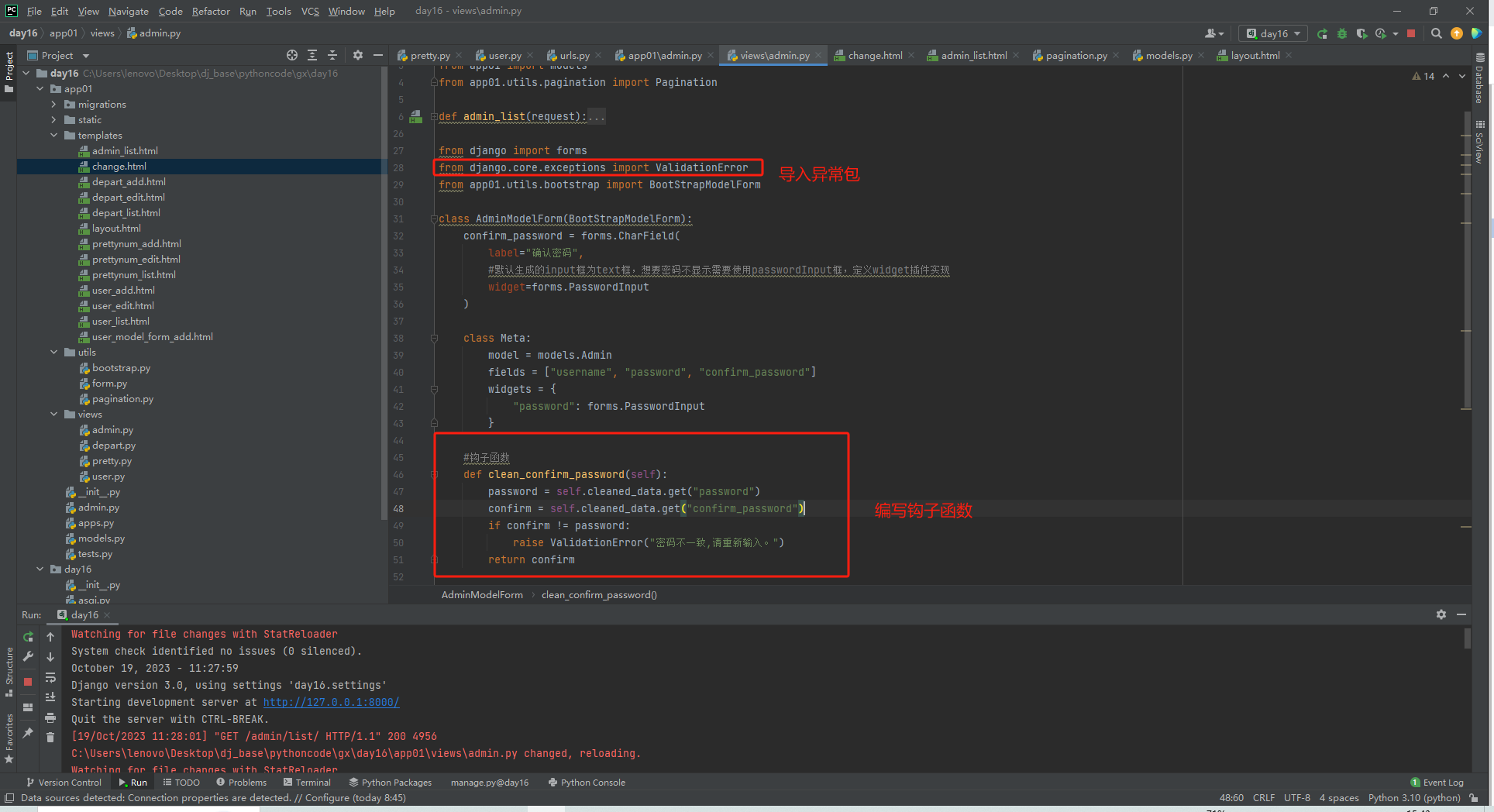Image resolution: width=1494 pixels, height=812 pixels.
Task: Stop process in Run panel sidebar
Action: [x=28, y=682]
